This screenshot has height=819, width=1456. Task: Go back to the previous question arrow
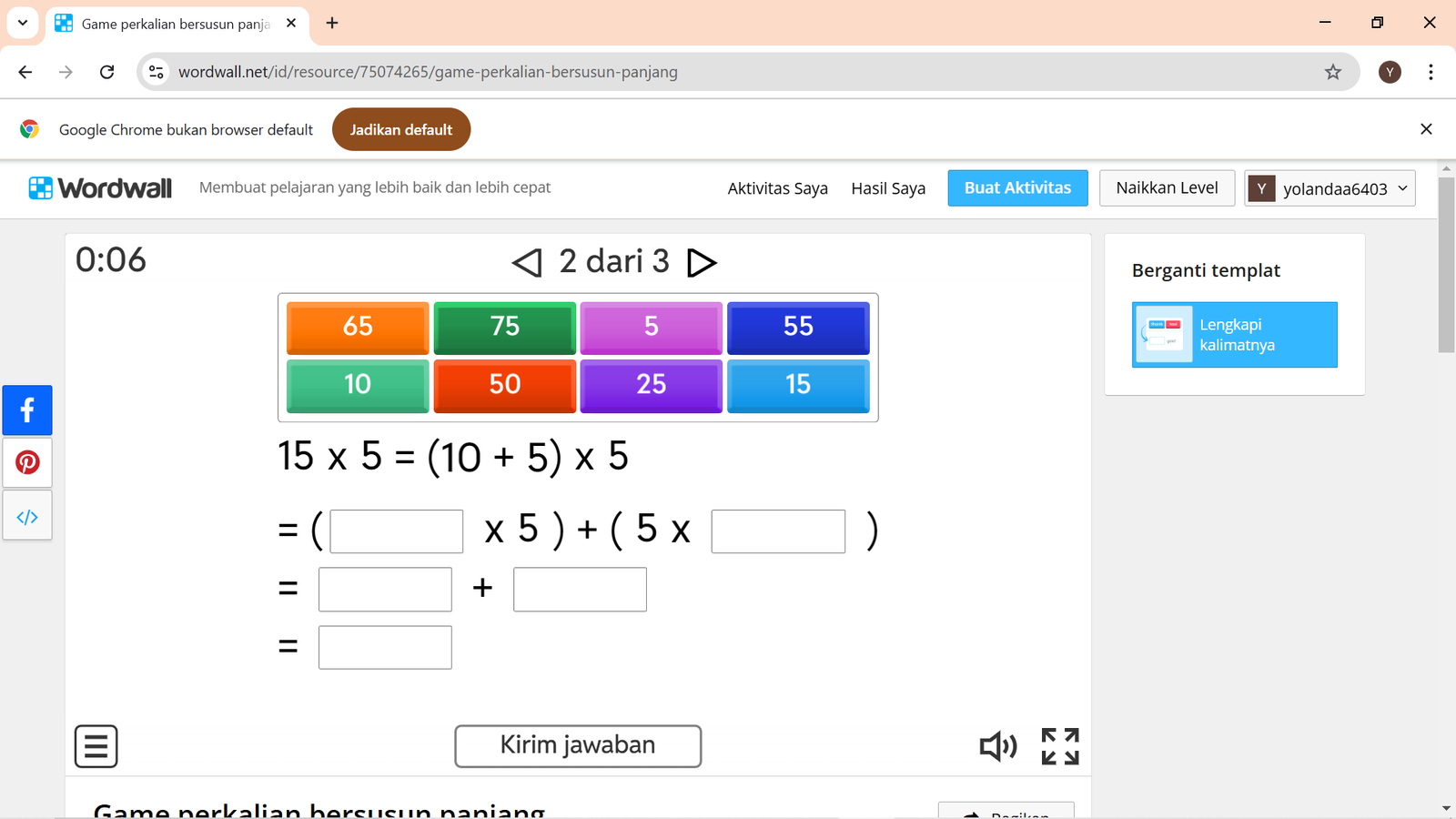point(527,263)
